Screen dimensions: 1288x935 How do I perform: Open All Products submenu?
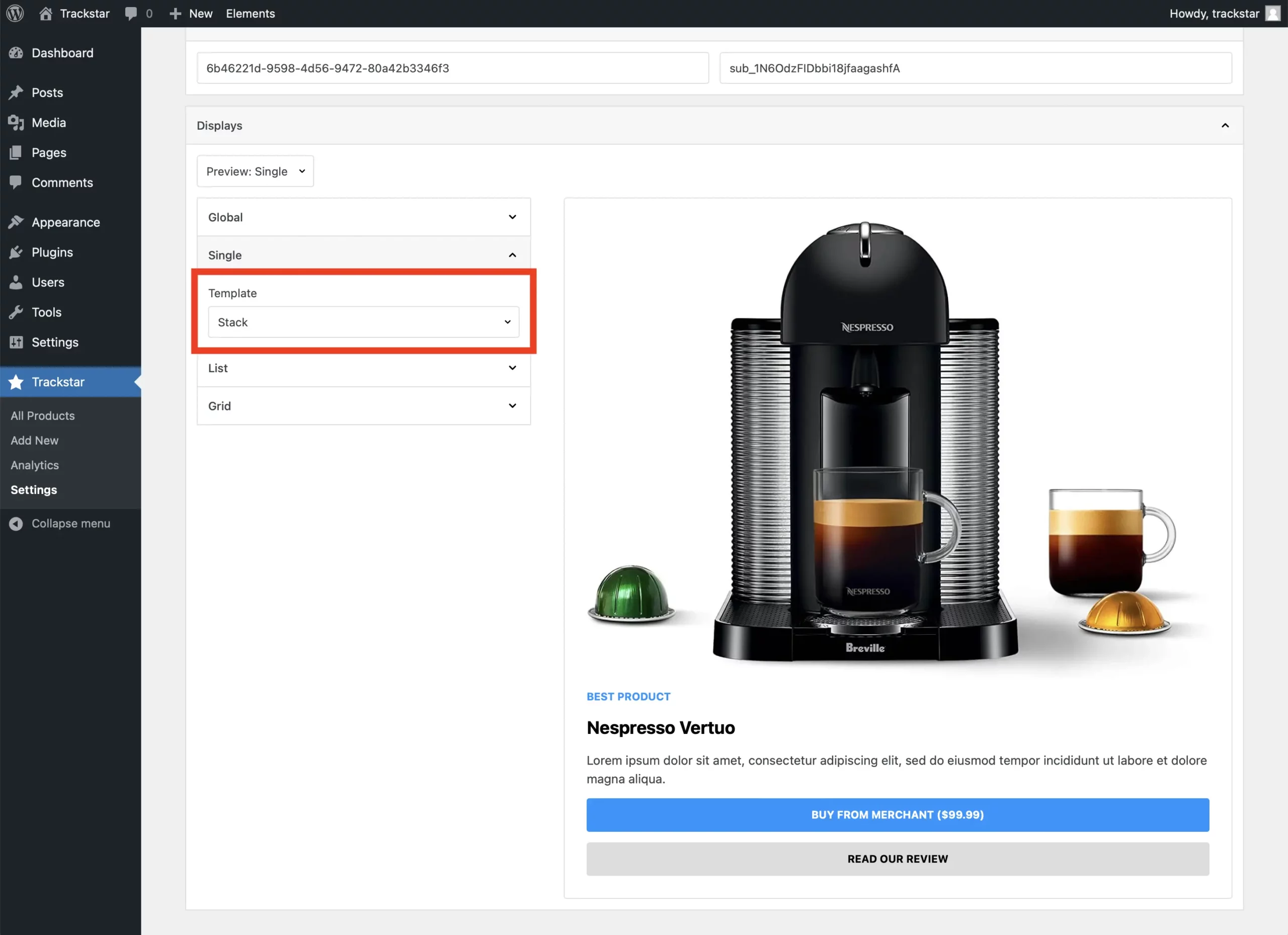pyautogui.click(x=43, y=415)
